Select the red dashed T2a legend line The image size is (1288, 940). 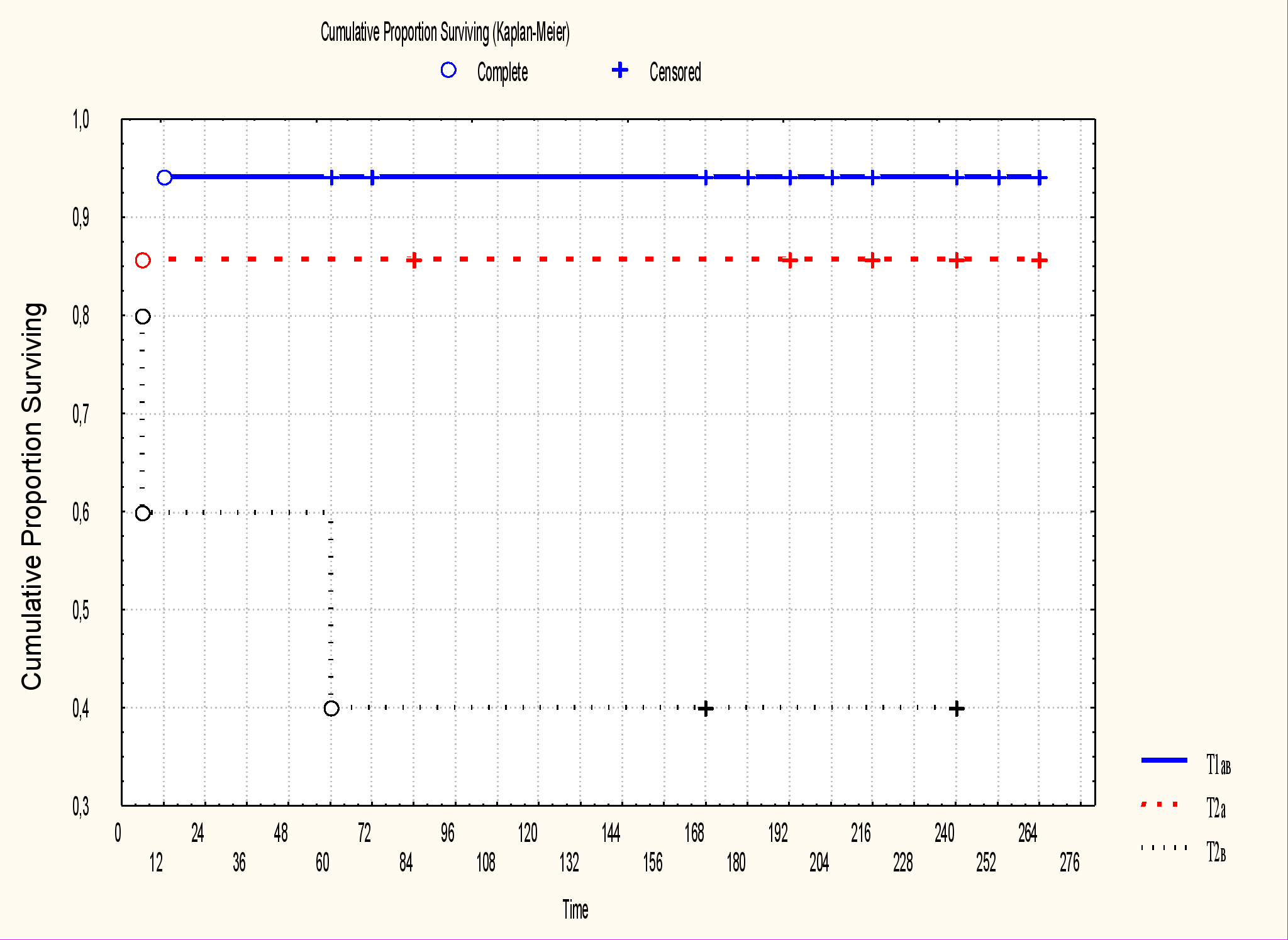pyautogui.click(x=1160, y=804)
